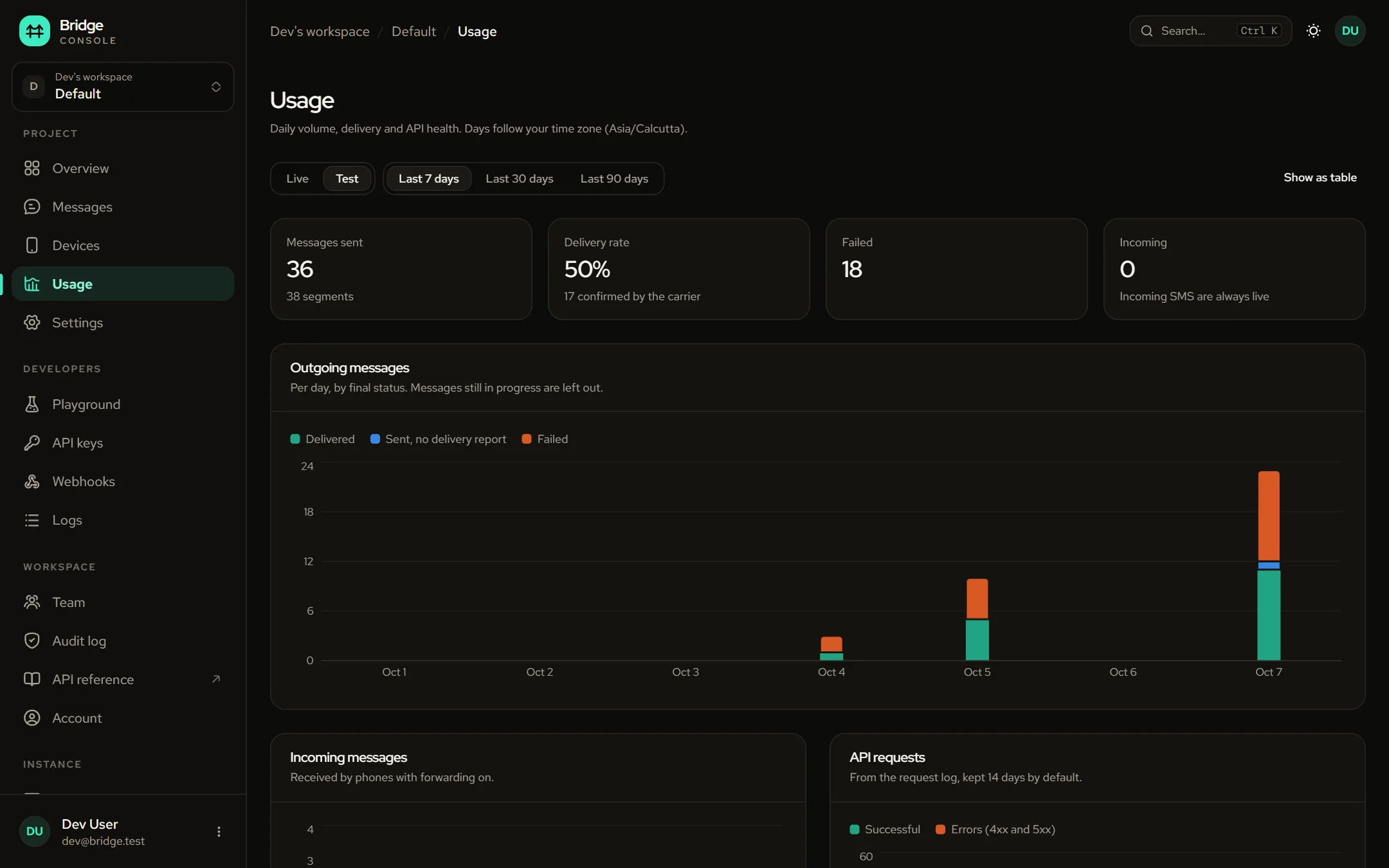Open Account via its person icon
This screenshot has width=1389, height=868.
click(32, 718)
